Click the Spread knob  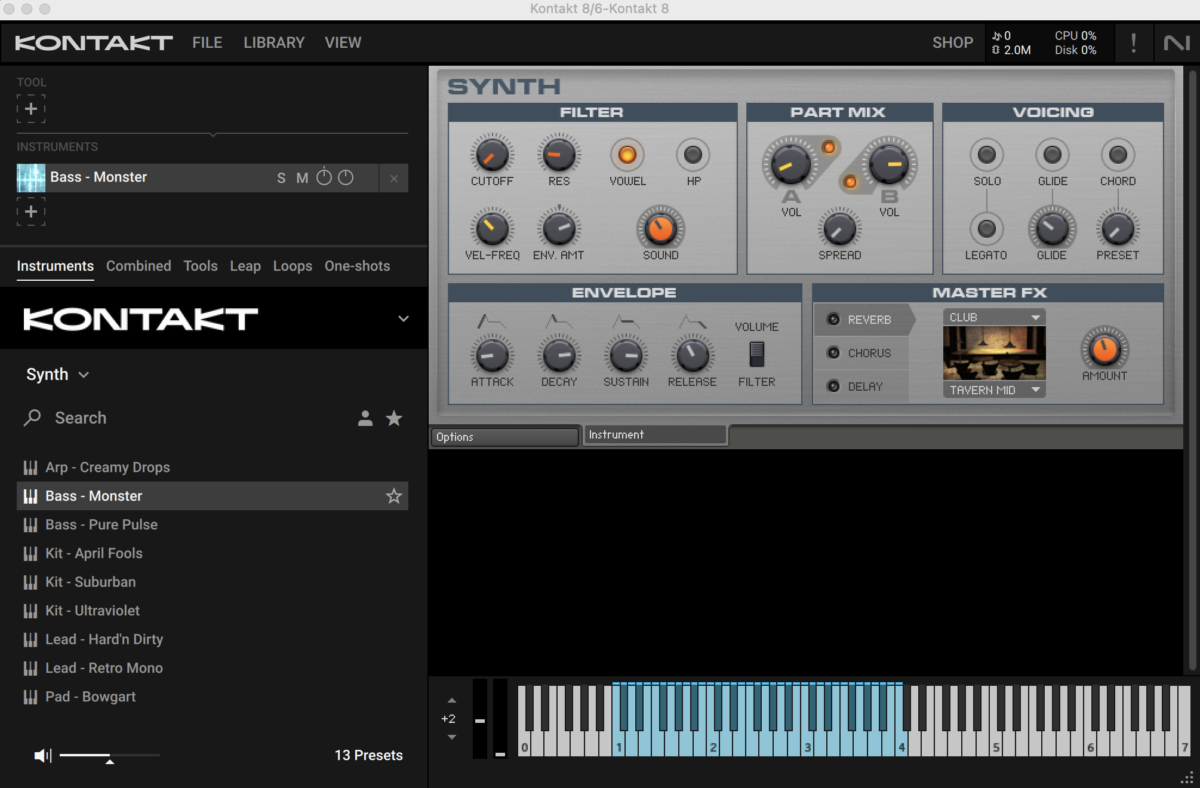point(839,229)
